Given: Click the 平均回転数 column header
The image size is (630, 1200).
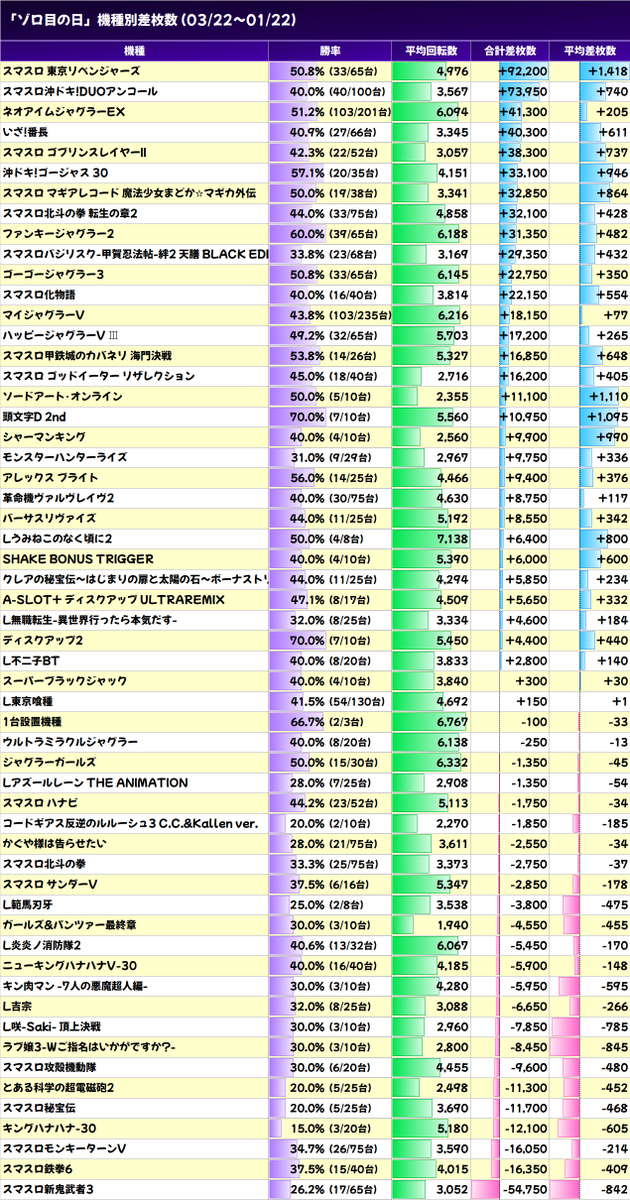Looking at the screenshot, I should pos(432,51).
